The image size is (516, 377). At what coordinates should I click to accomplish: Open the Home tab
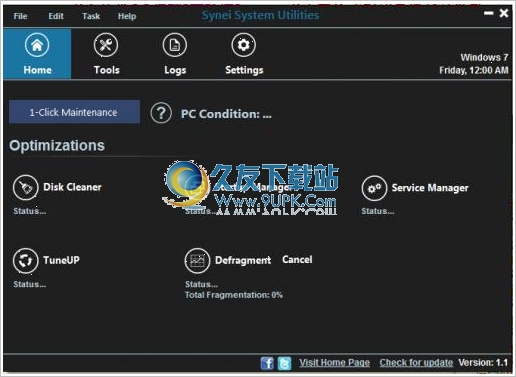pos(37,54)
